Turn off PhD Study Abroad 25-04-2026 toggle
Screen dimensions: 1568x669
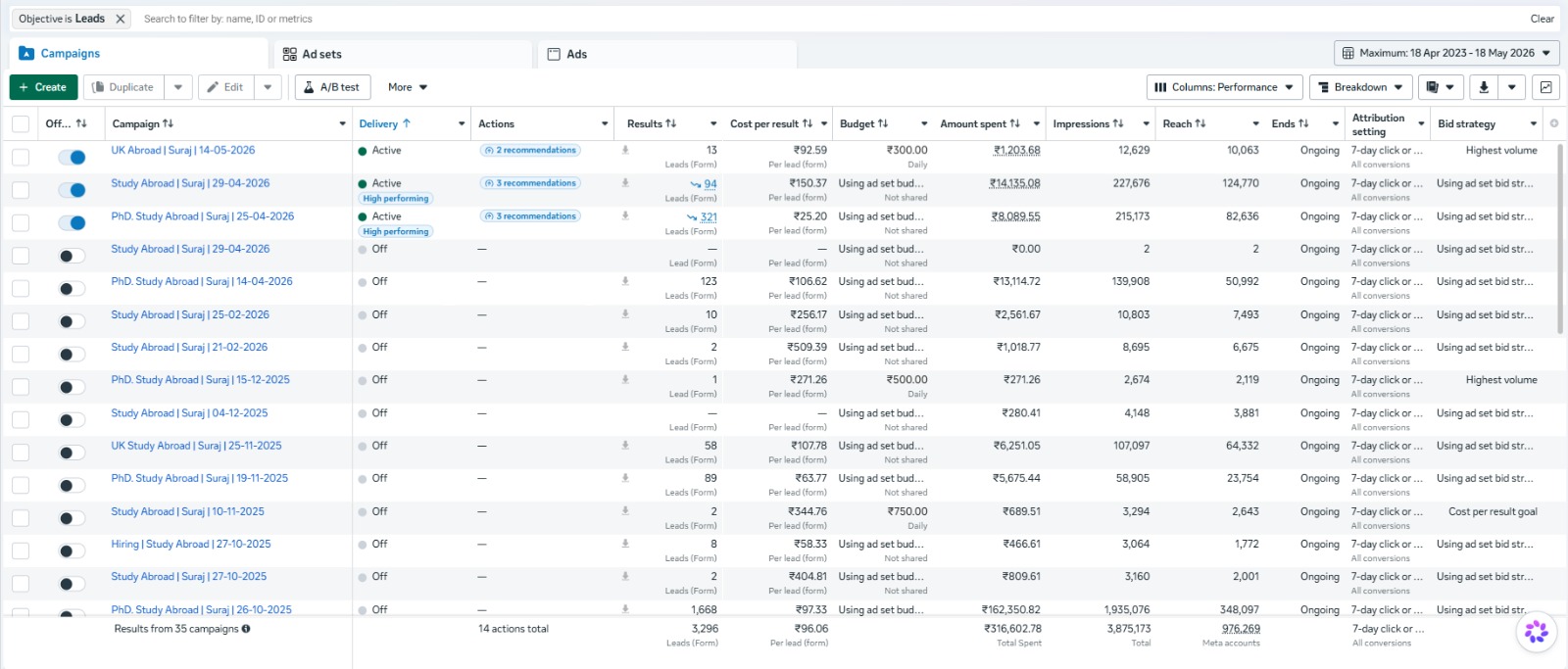72,222
